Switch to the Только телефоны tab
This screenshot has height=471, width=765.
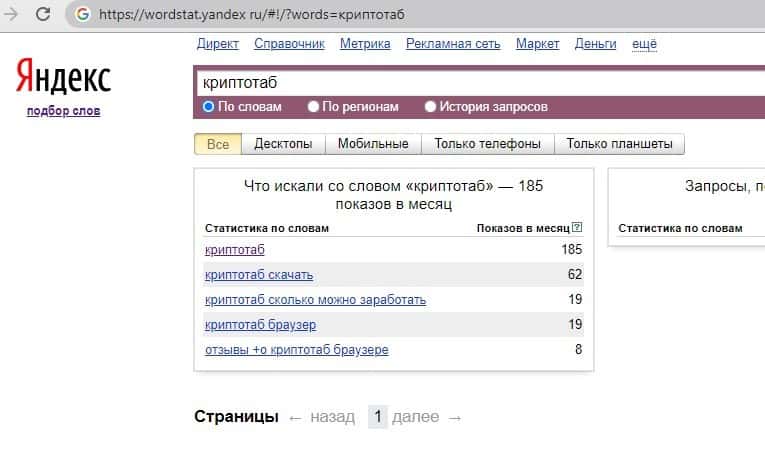[487, 144]
